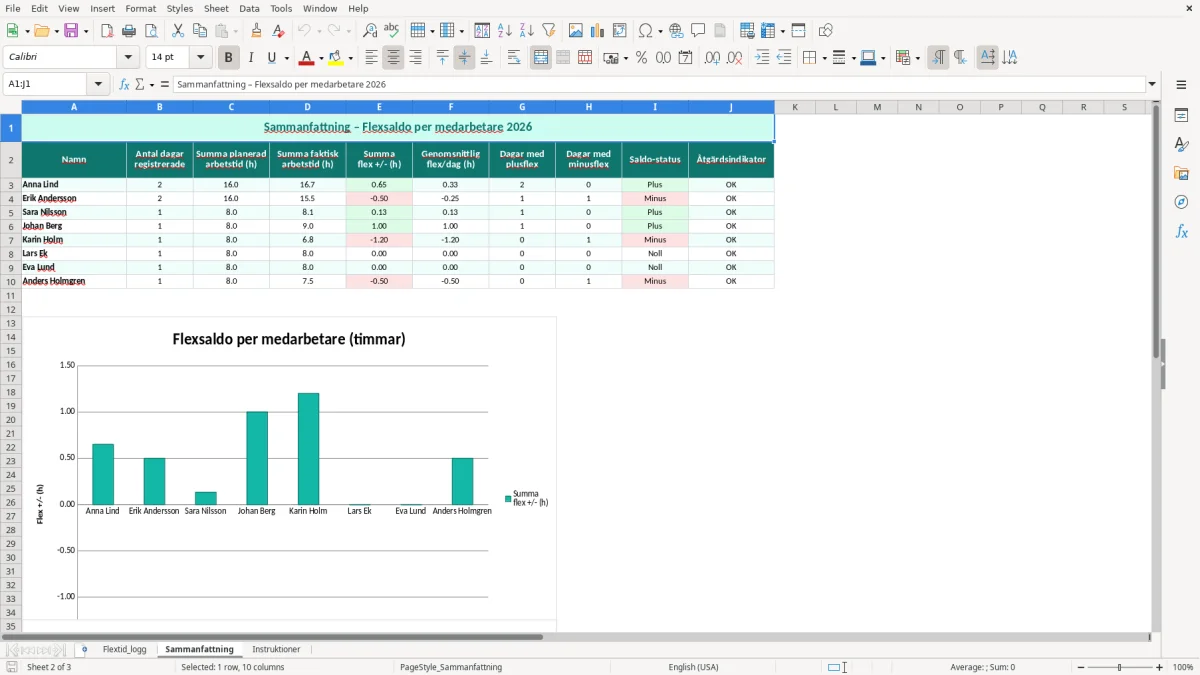The height and width of the screenshot is (675, 1200).
Task: Click Merge and Center Cells icon
Action: pyautogui.click(x=541, y=58)
